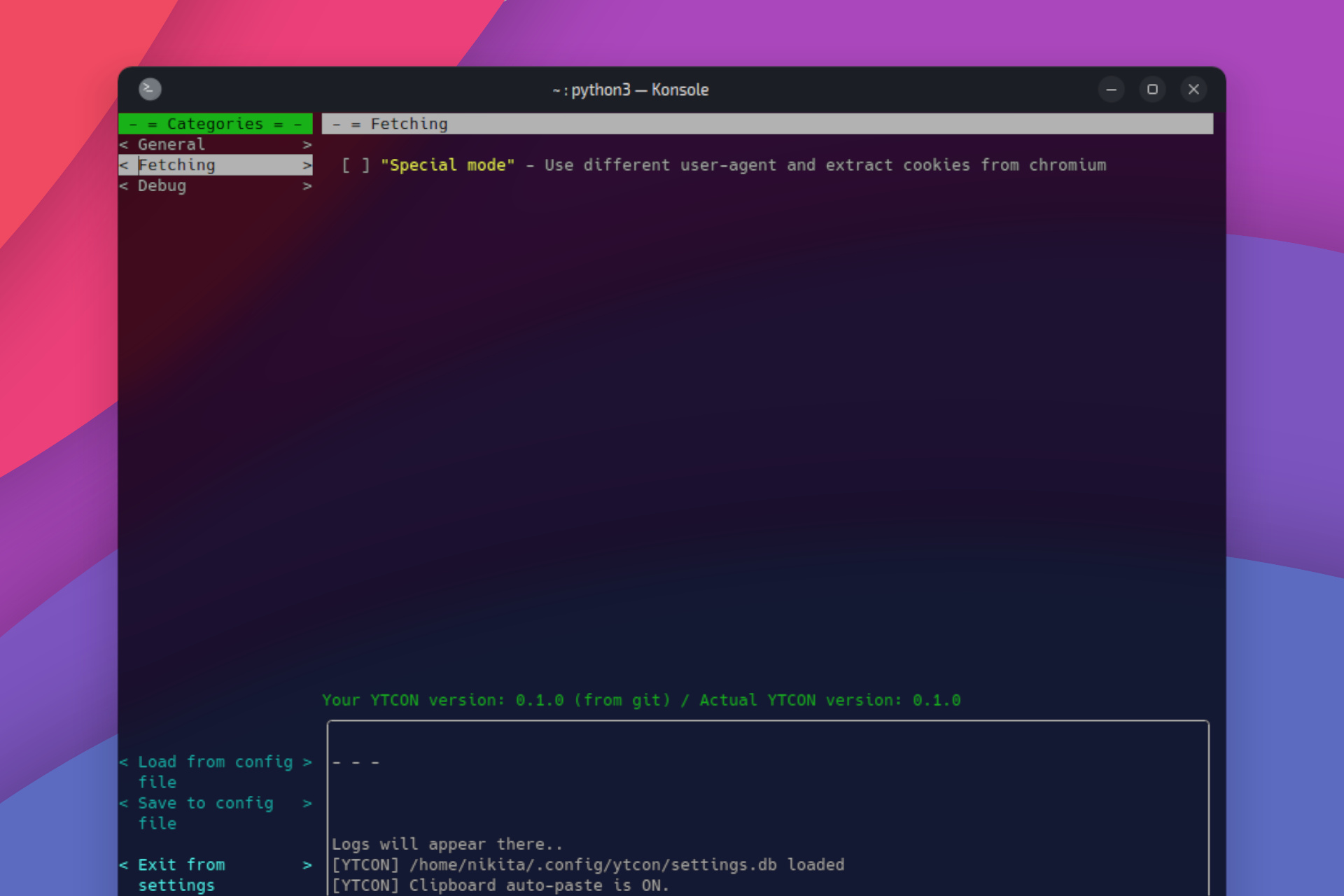Click inside the logs output box

click(766, 805)
